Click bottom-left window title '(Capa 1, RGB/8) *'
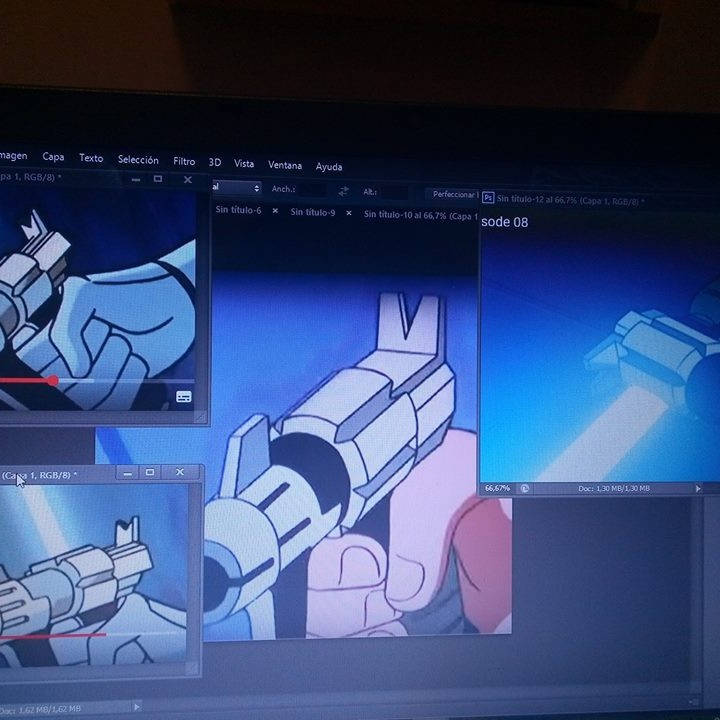The image size is (720, 720). click(x=39, y=475)
